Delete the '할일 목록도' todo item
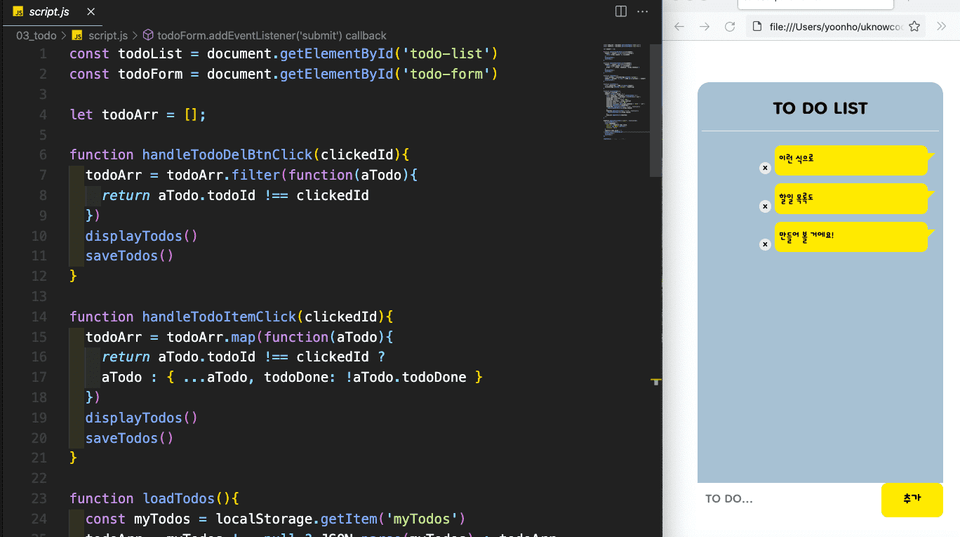 tap(765, 206)
